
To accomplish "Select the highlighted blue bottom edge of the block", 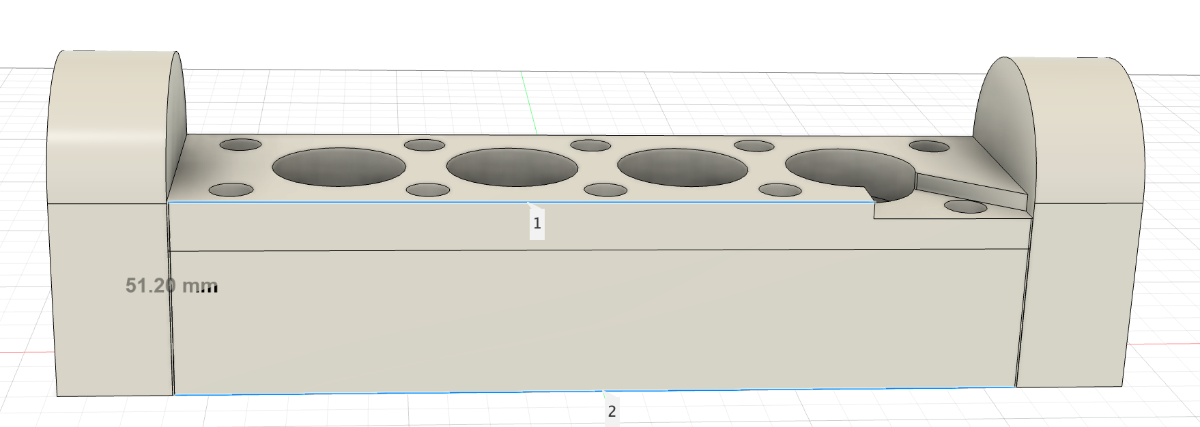I will tap(595, 392).
